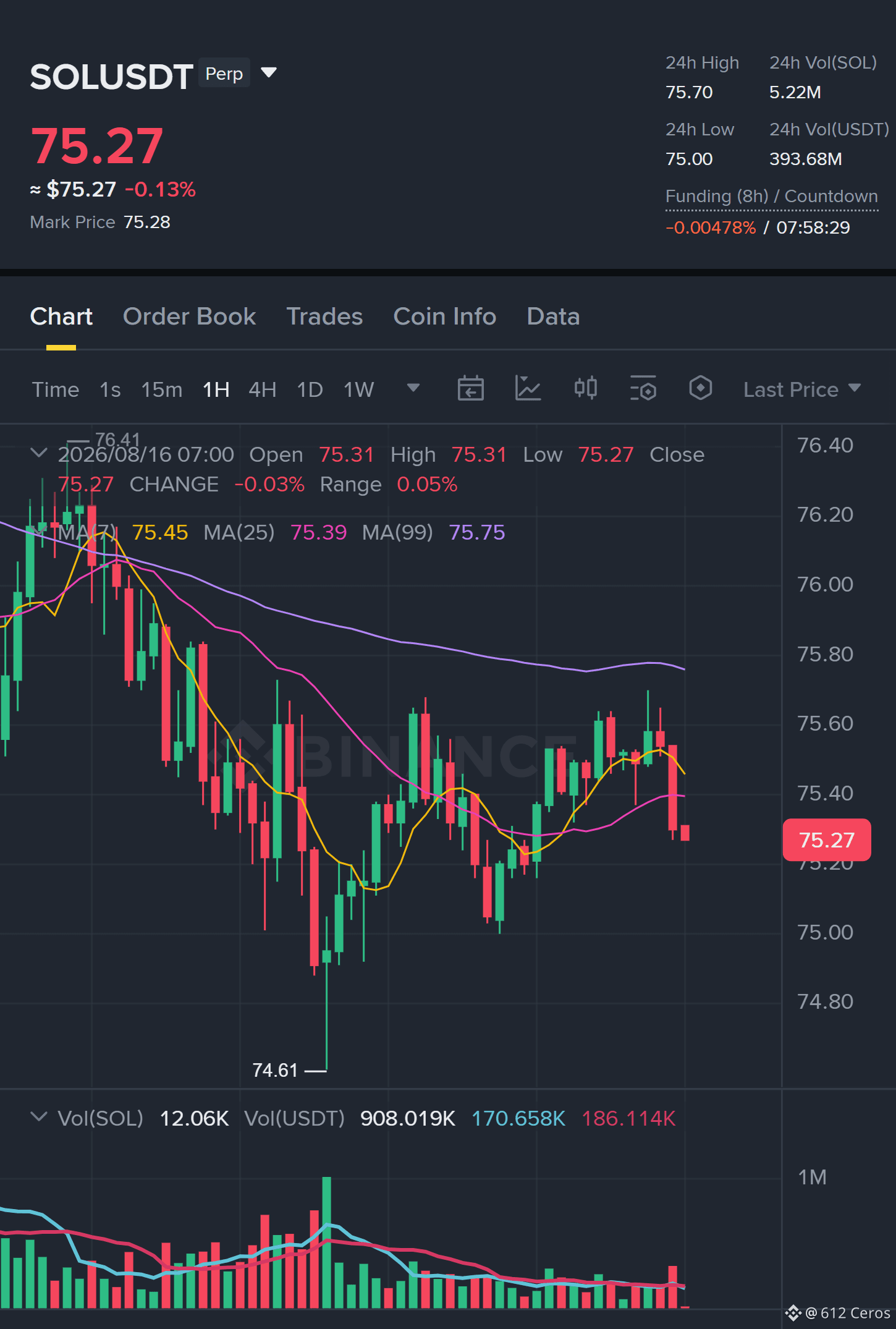Expand the SOLUSDT Perp pair selector arrow

point(269,73)
